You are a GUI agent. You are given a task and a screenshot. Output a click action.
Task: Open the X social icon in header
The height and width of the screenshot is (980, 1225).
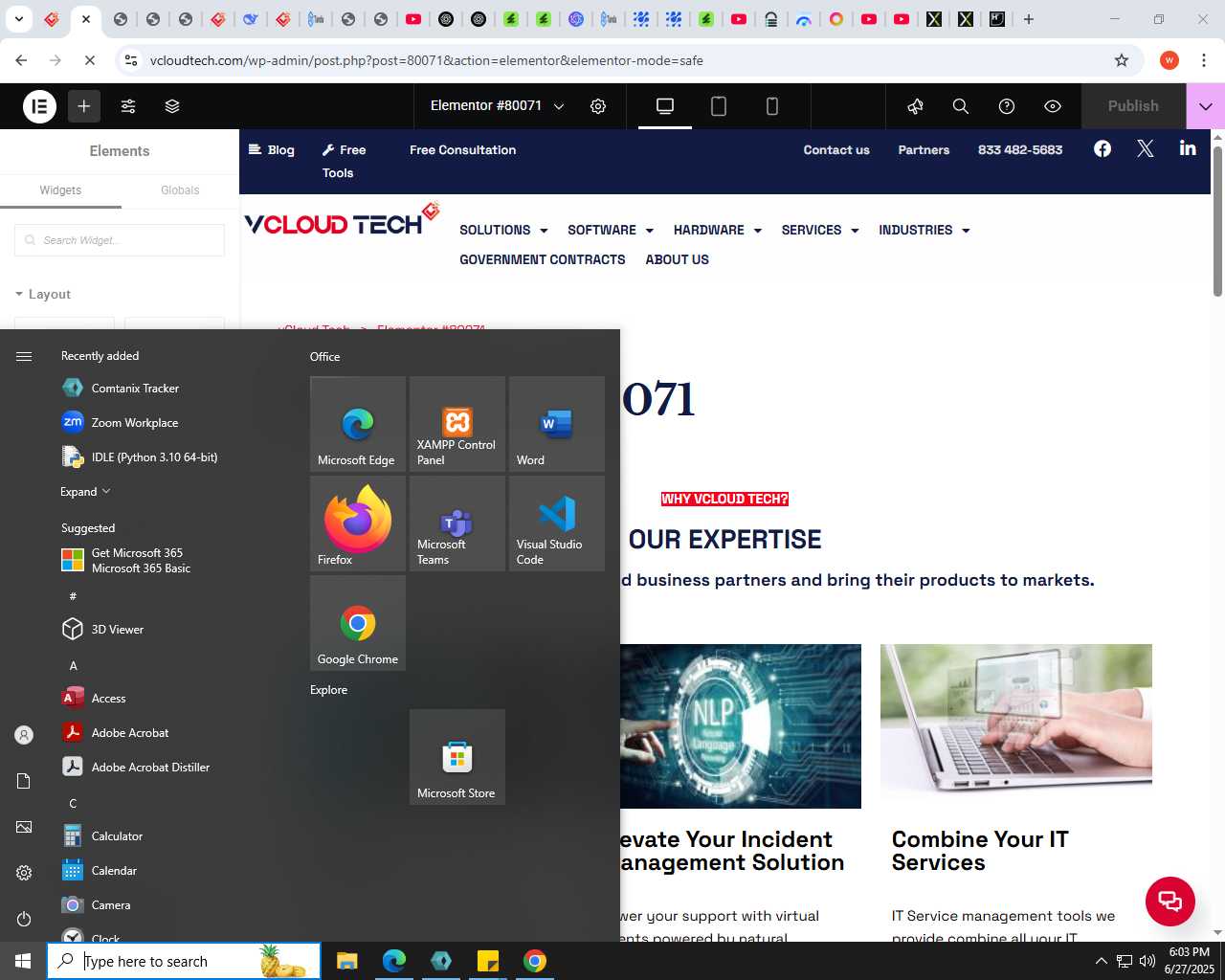(x=1146, y=148)
